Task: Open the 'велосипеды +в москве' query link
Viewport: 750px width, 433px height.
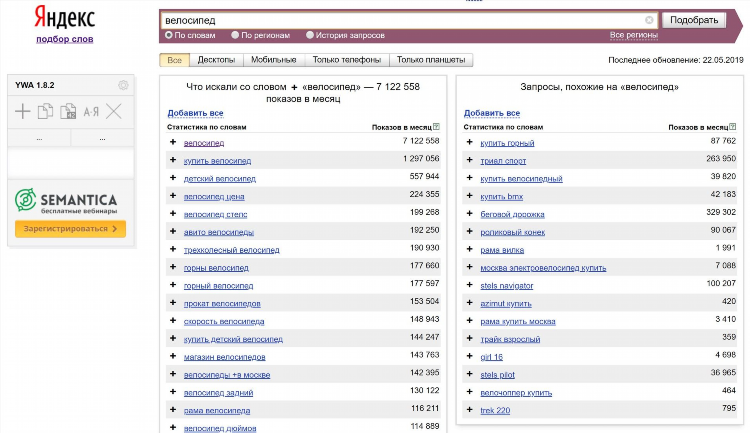Action: 227,375
